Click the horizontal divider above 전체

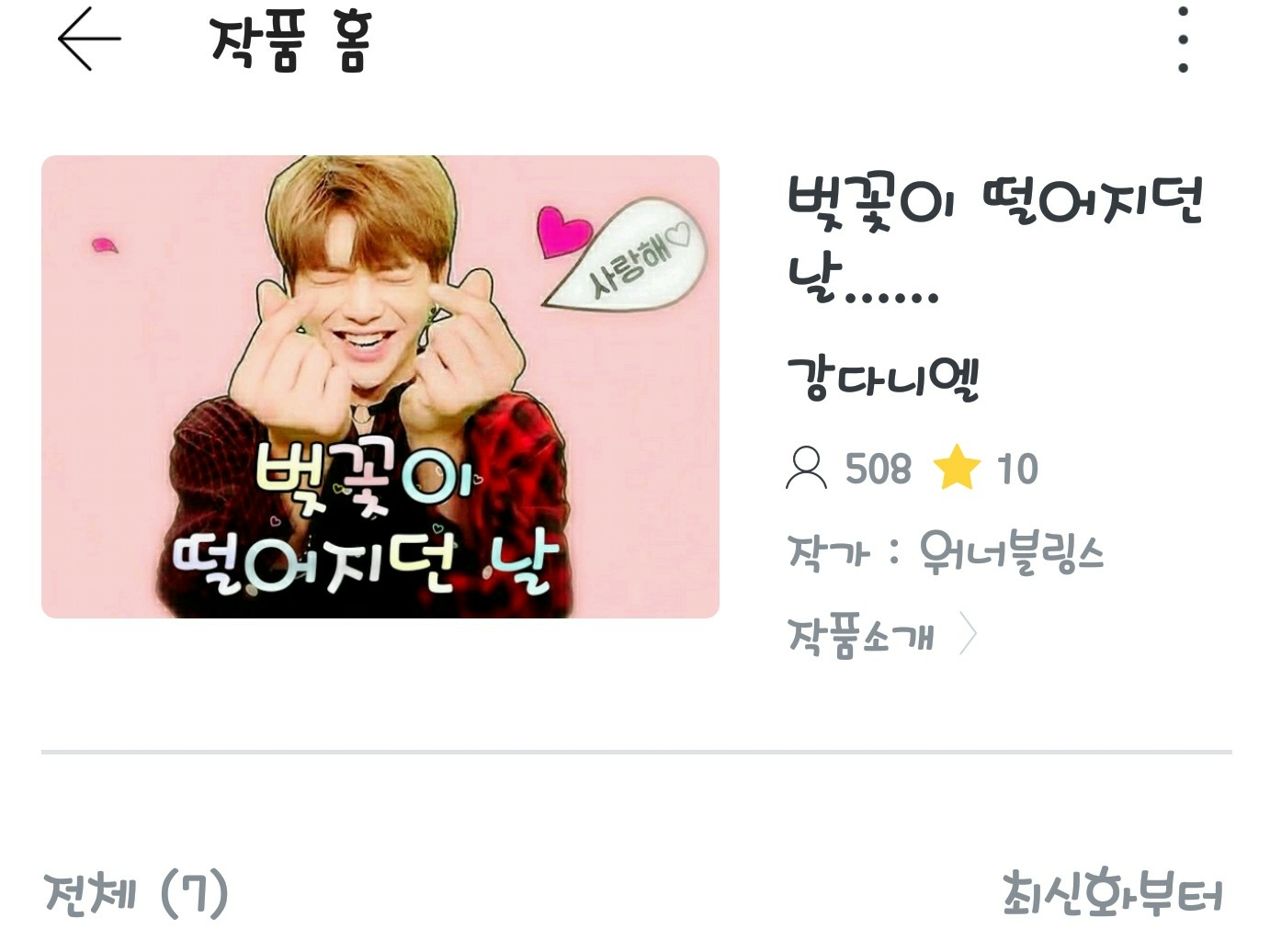point(636,752)
